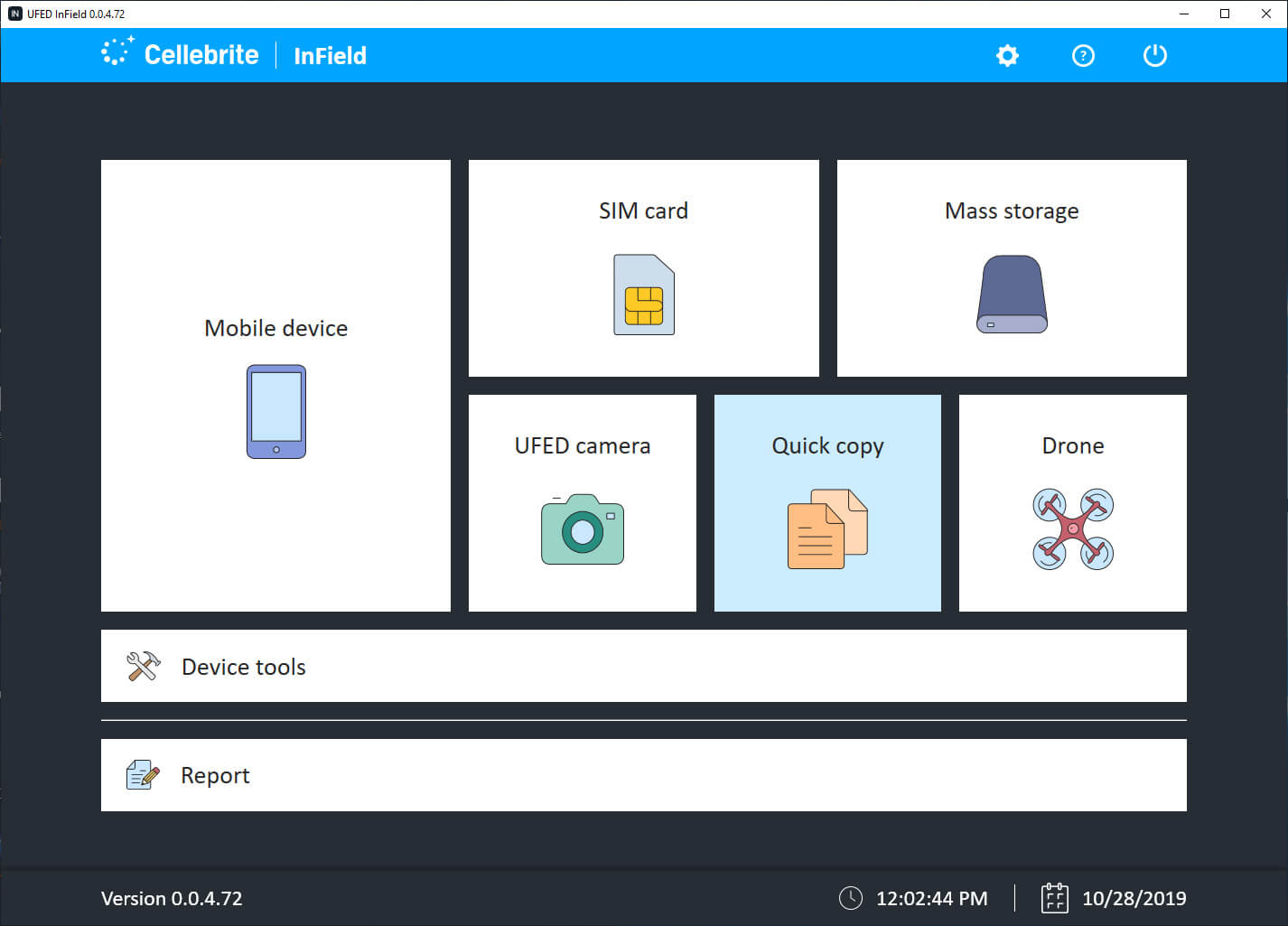Click the SIM card chip icon

tap(644, 295)
